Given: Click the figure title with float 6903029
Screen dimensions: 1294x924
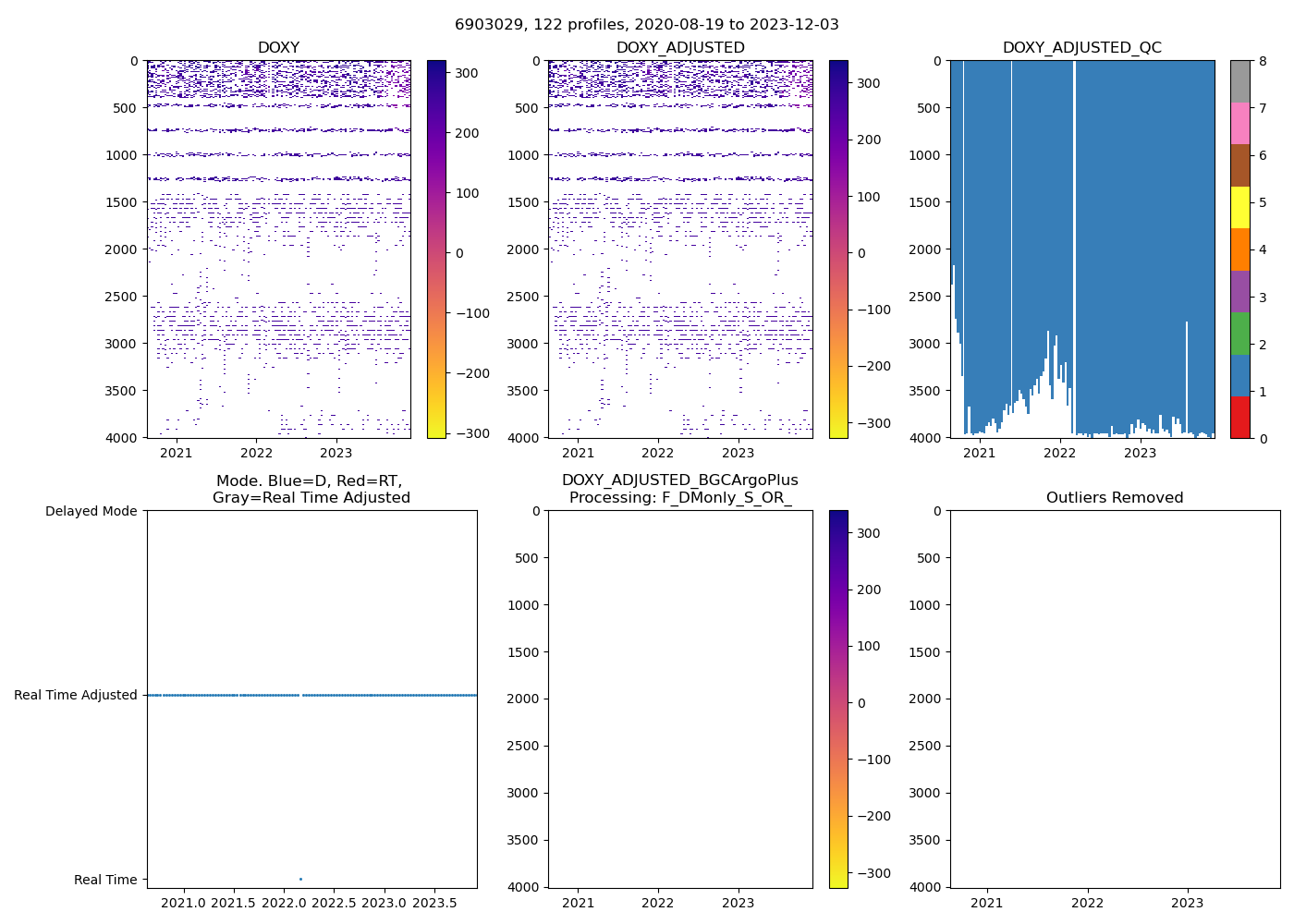Looking at the screenshot, I should click(647, 25).
